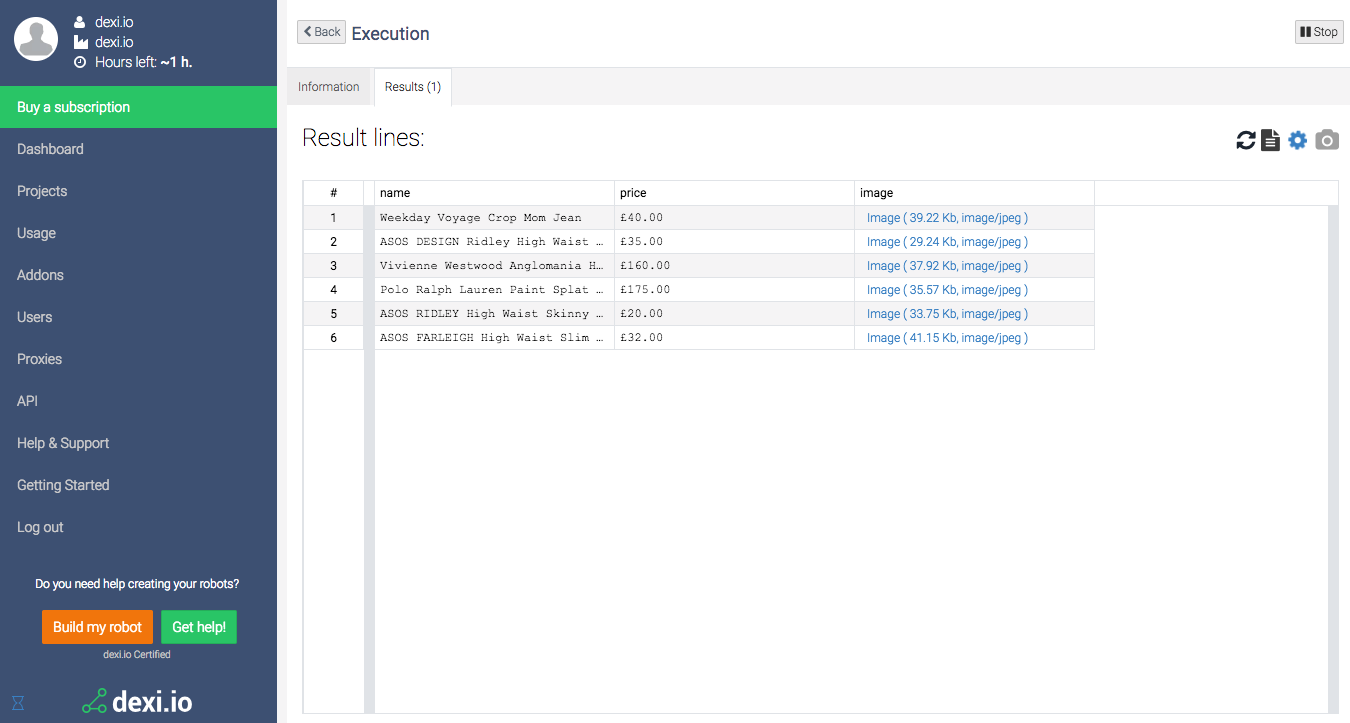Image resolution: width=1350 pixels, height=723 pixels.
Task: Select the Vivienne Westwood Anglomania name cell
Action: [x=494, y=266]
